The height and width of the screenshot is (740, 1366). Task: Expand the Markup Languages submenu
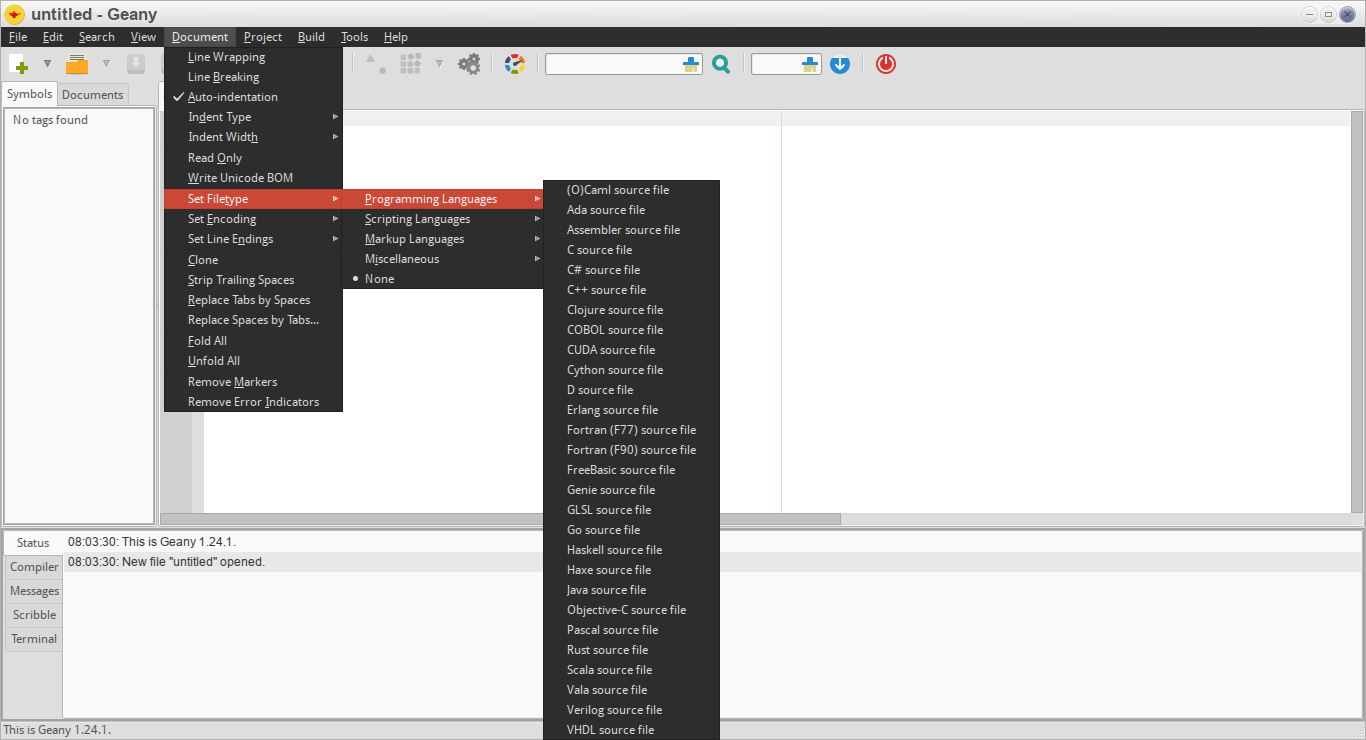click(x=443, y=239)
